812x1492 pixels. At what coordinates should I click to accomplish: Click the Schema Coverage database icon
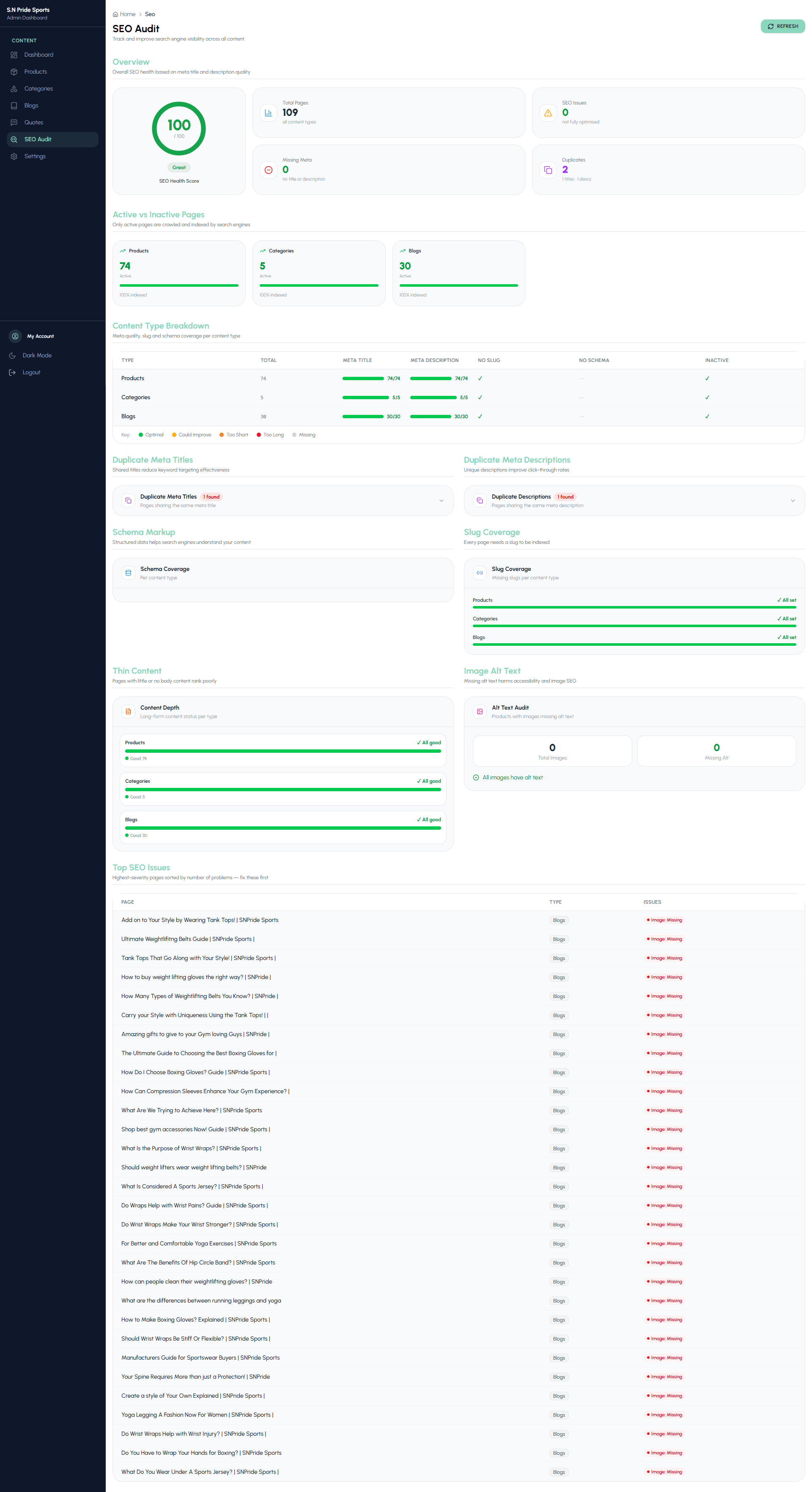(x=129, y=573)
